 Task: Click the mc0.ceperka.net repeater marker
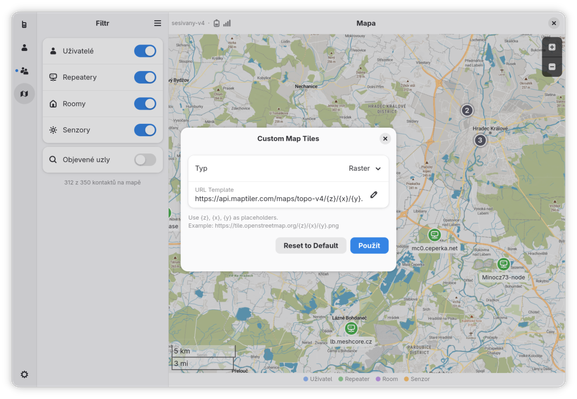tap(434, 234)
